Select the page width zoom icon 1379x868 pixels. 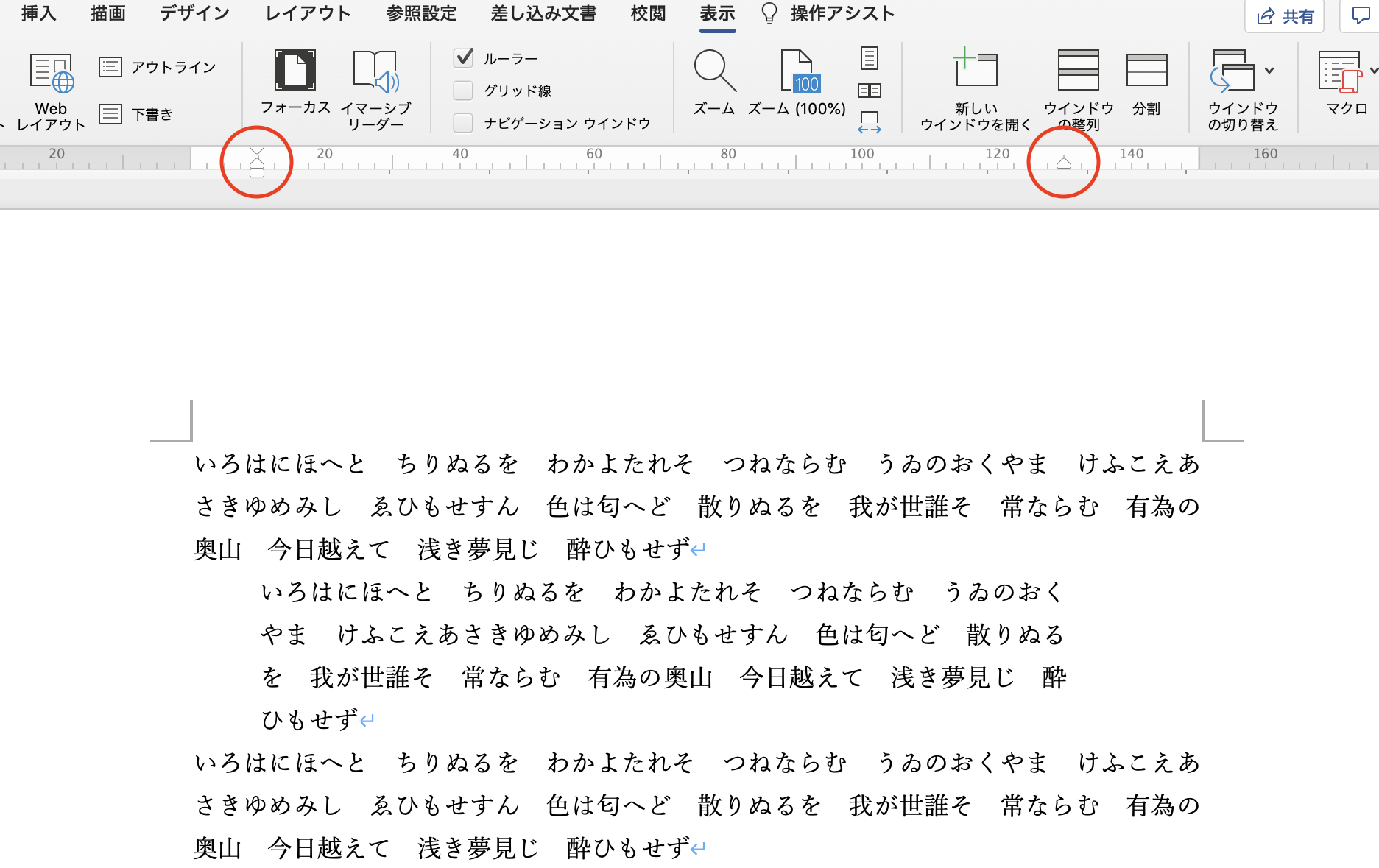[870, 121]
